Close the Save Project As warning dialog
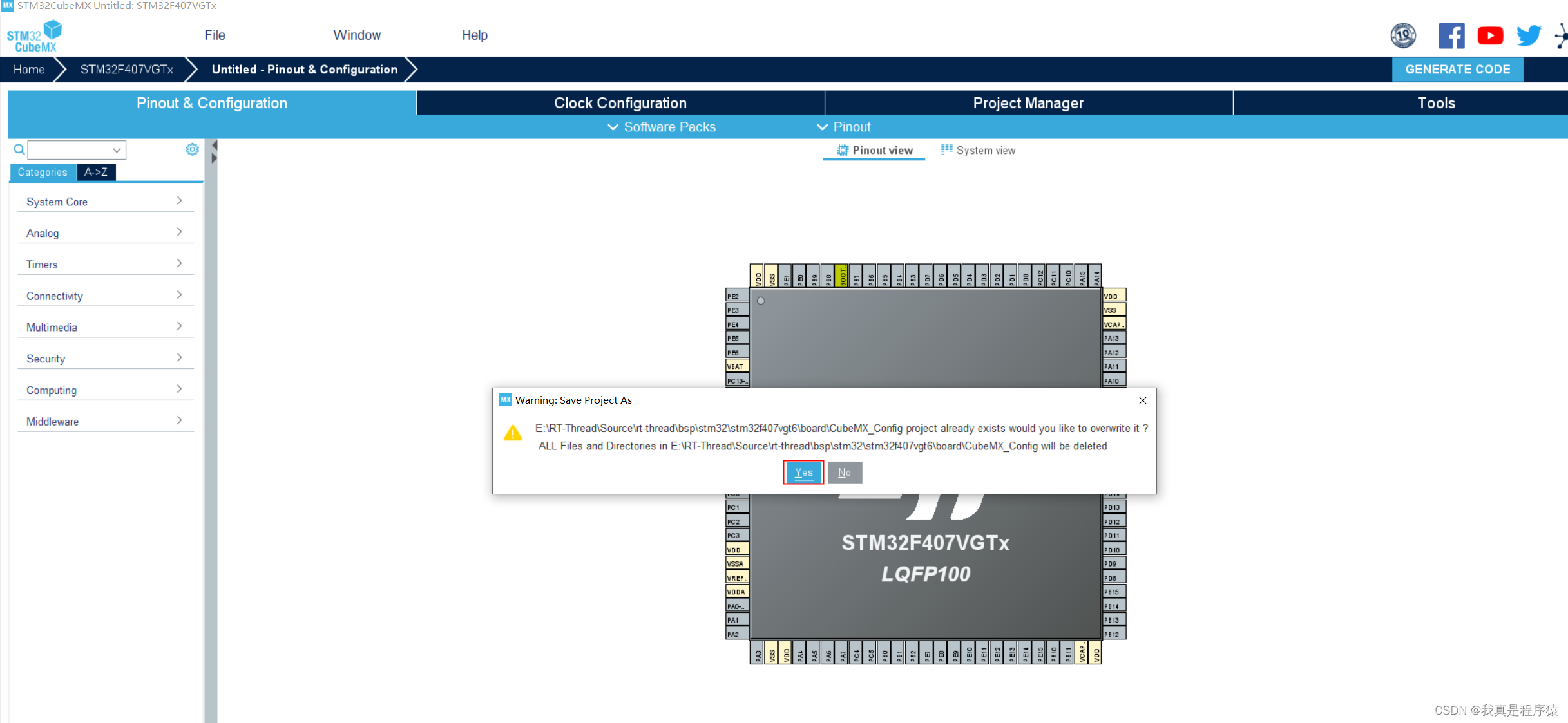The height and width of the screenshot is (723, 1568). tap(1142, 400)
